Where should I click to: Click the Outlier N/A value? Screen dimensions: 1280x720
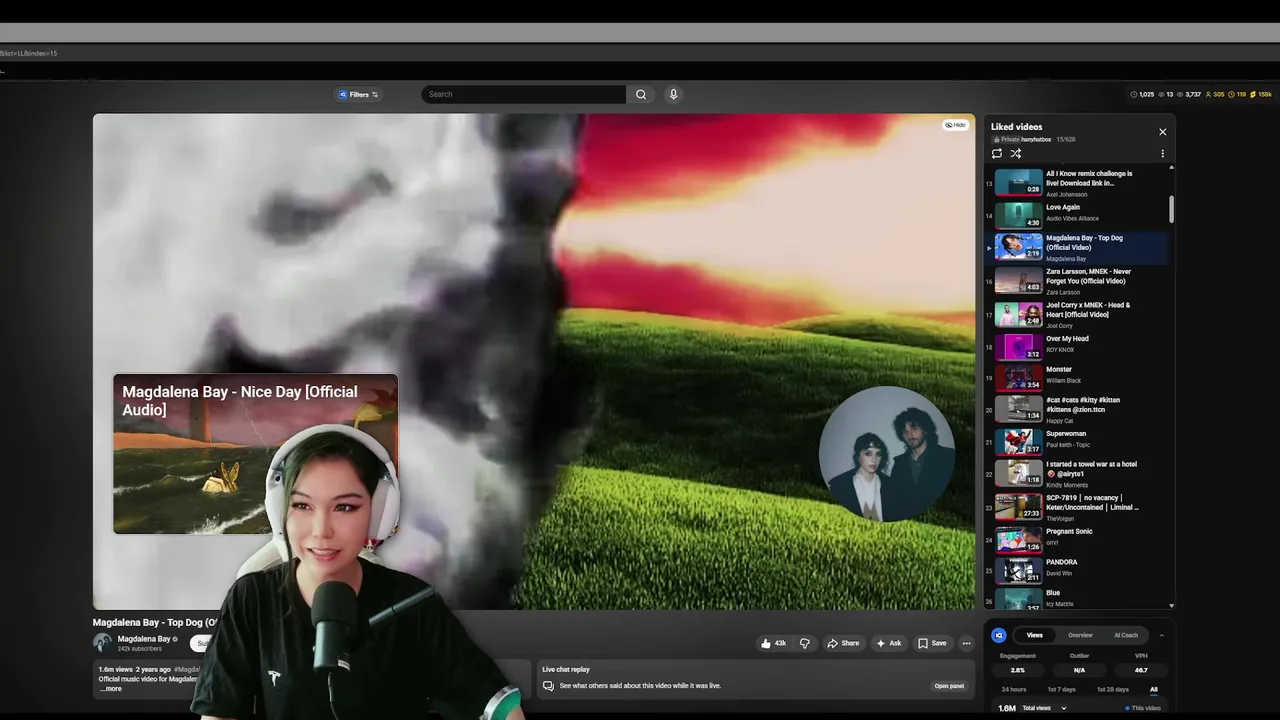coord(1079,670)
